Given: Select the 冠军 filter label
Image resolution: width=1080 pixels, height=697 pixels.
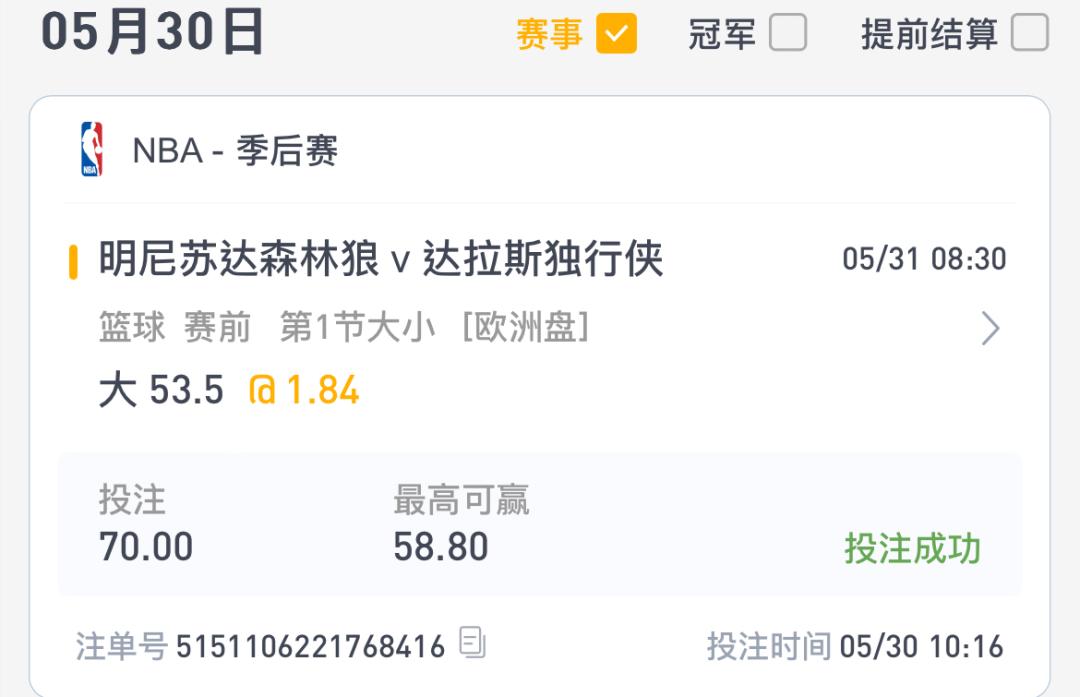Looking at the screenshot, I should click(x=722, y=34).
